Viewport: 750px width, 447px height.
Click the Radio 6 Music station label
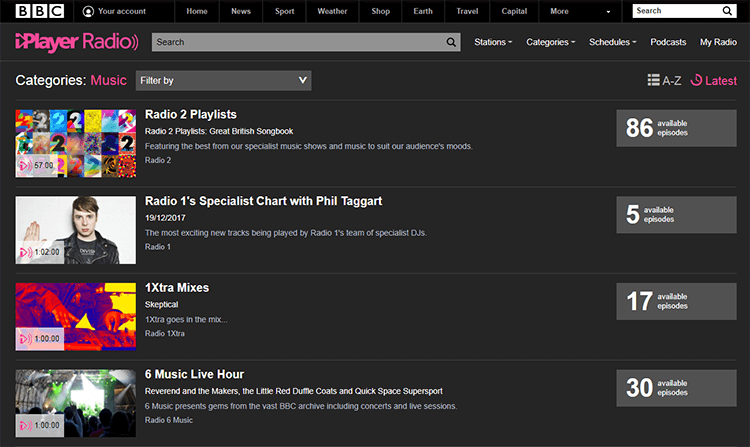(169, 420)
